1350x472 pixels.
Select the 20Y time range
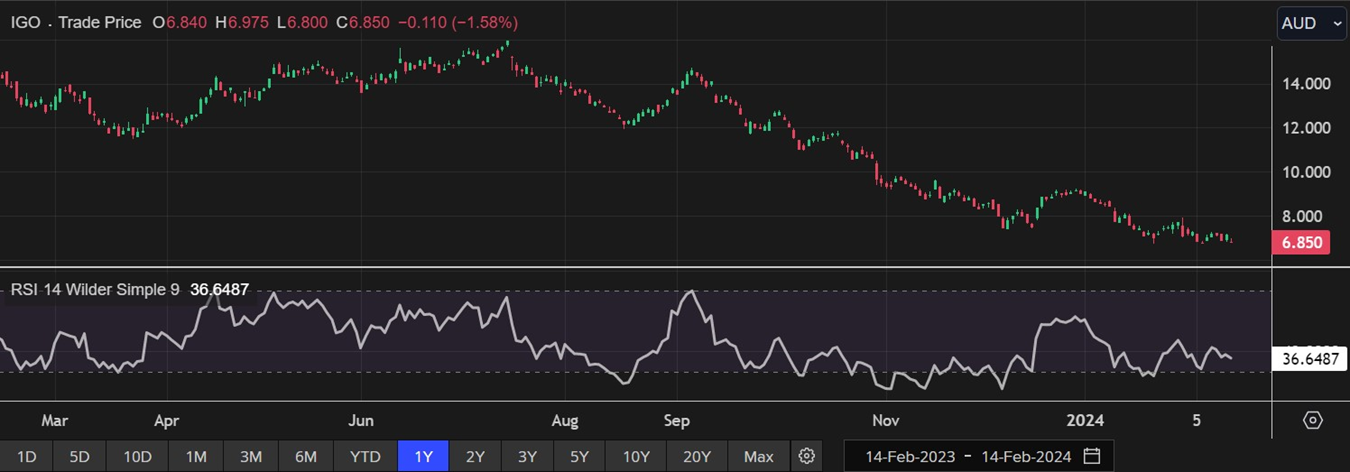pos(696,457)
